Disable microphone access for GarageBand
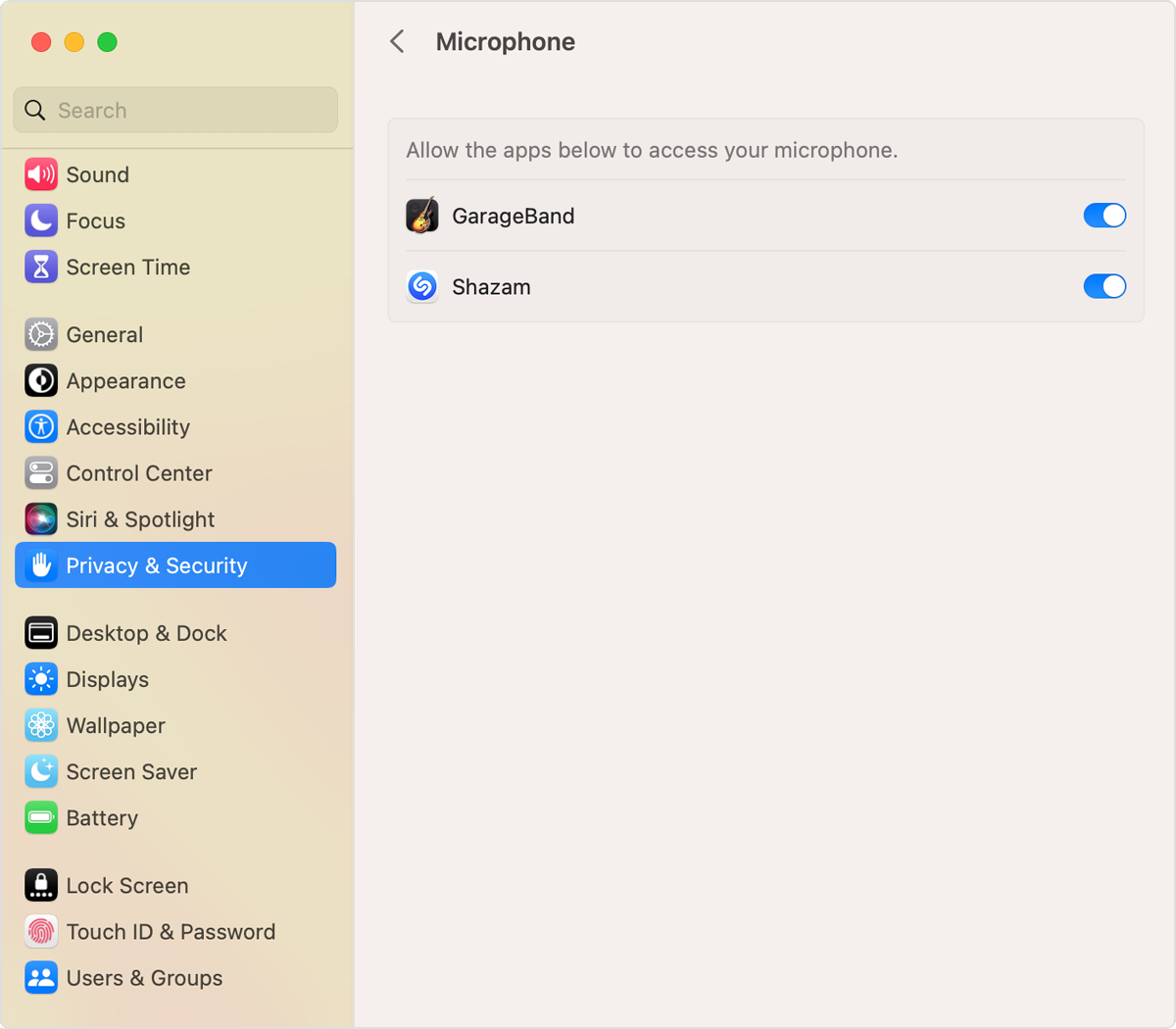This screenshot has height=1029, width=1176. (x=1104, y=216)
